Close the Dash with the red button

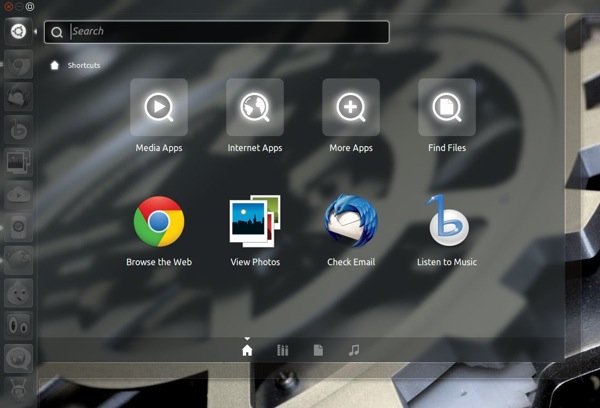8,7
